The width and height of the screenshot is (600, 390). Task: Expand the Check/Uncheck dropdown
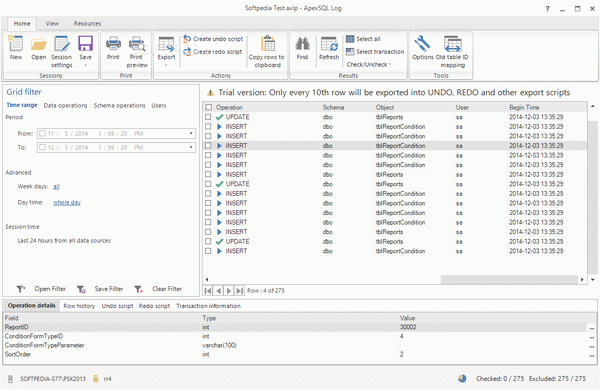(369, 64)
